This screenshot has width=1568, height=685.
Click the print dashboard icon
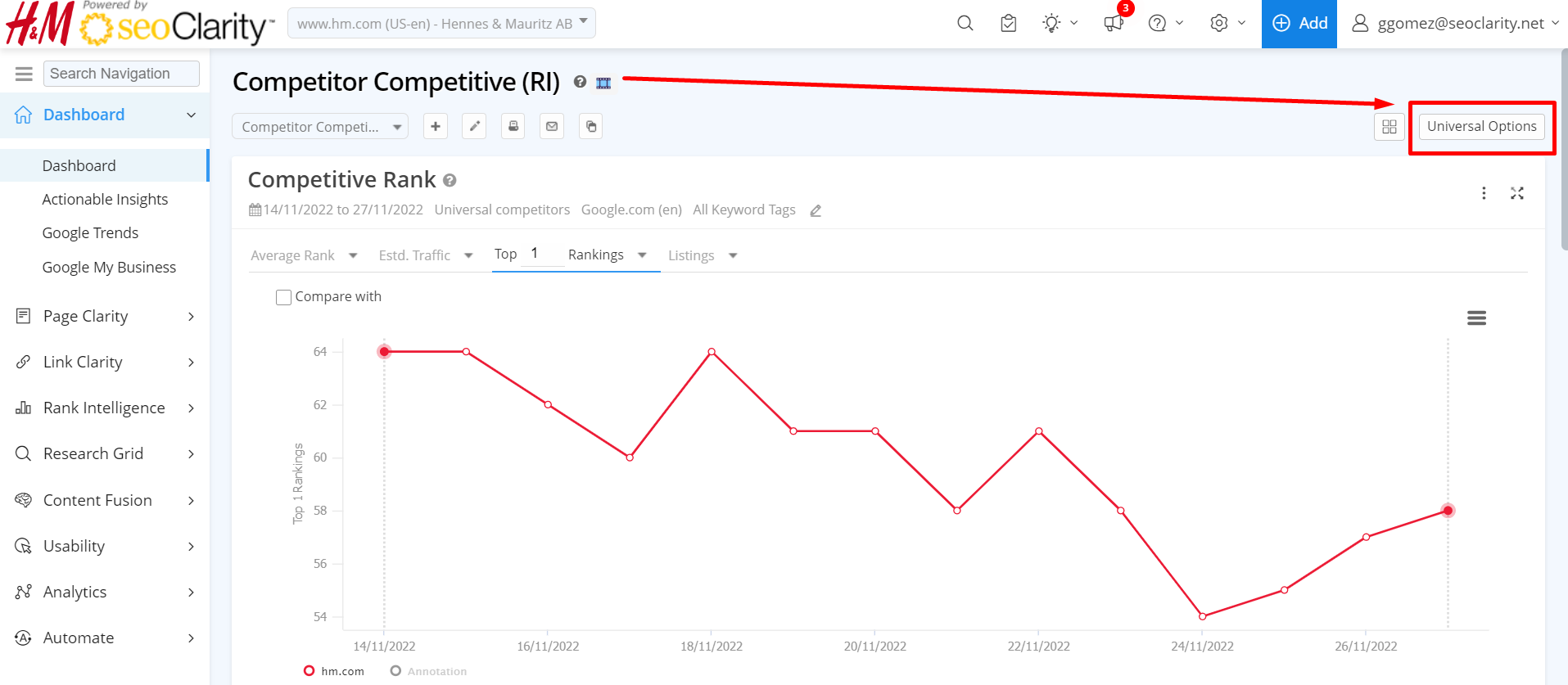513,127
